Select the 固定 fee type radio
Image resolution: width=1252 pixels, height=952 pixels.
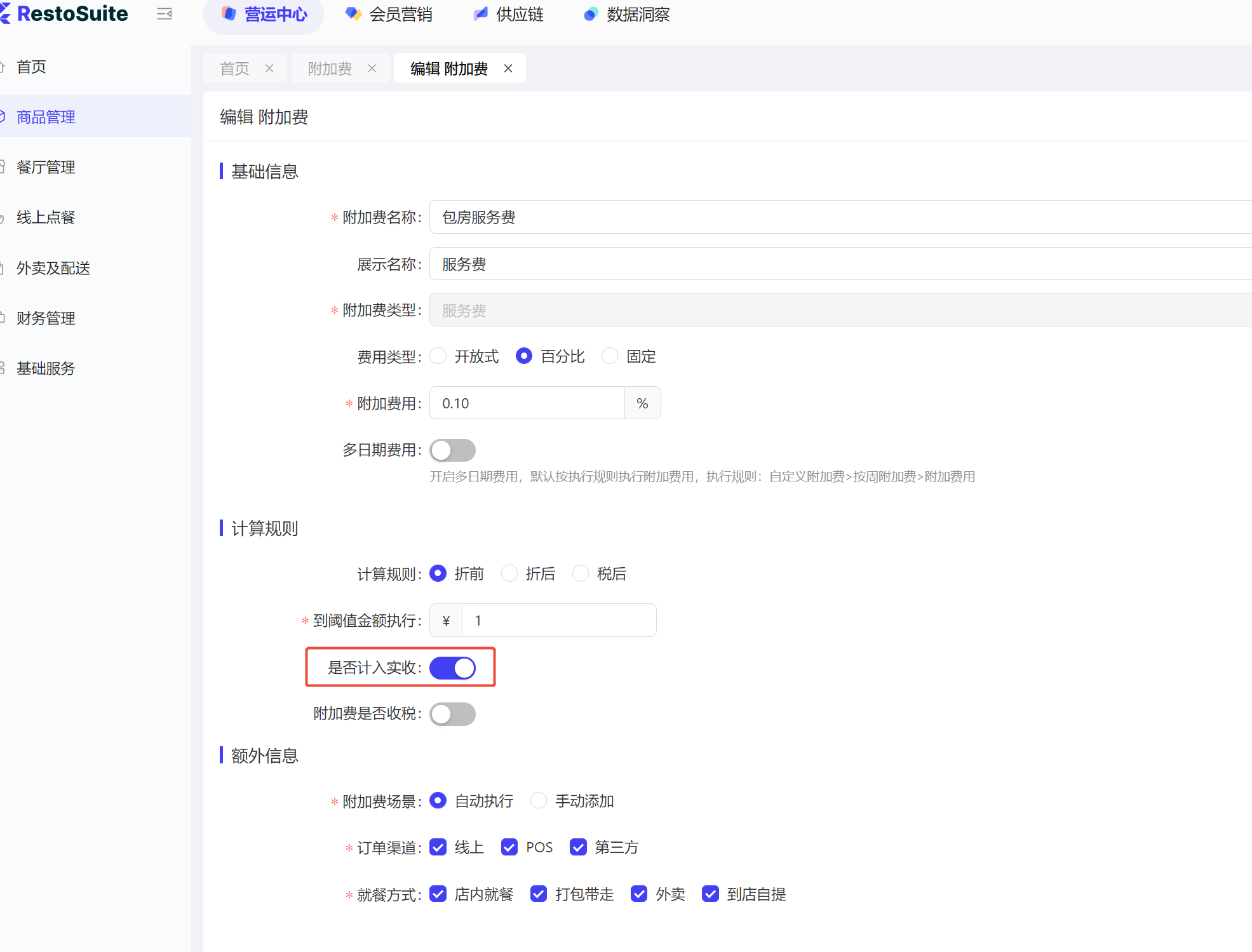pyautogui.click(x=610, y=356)
